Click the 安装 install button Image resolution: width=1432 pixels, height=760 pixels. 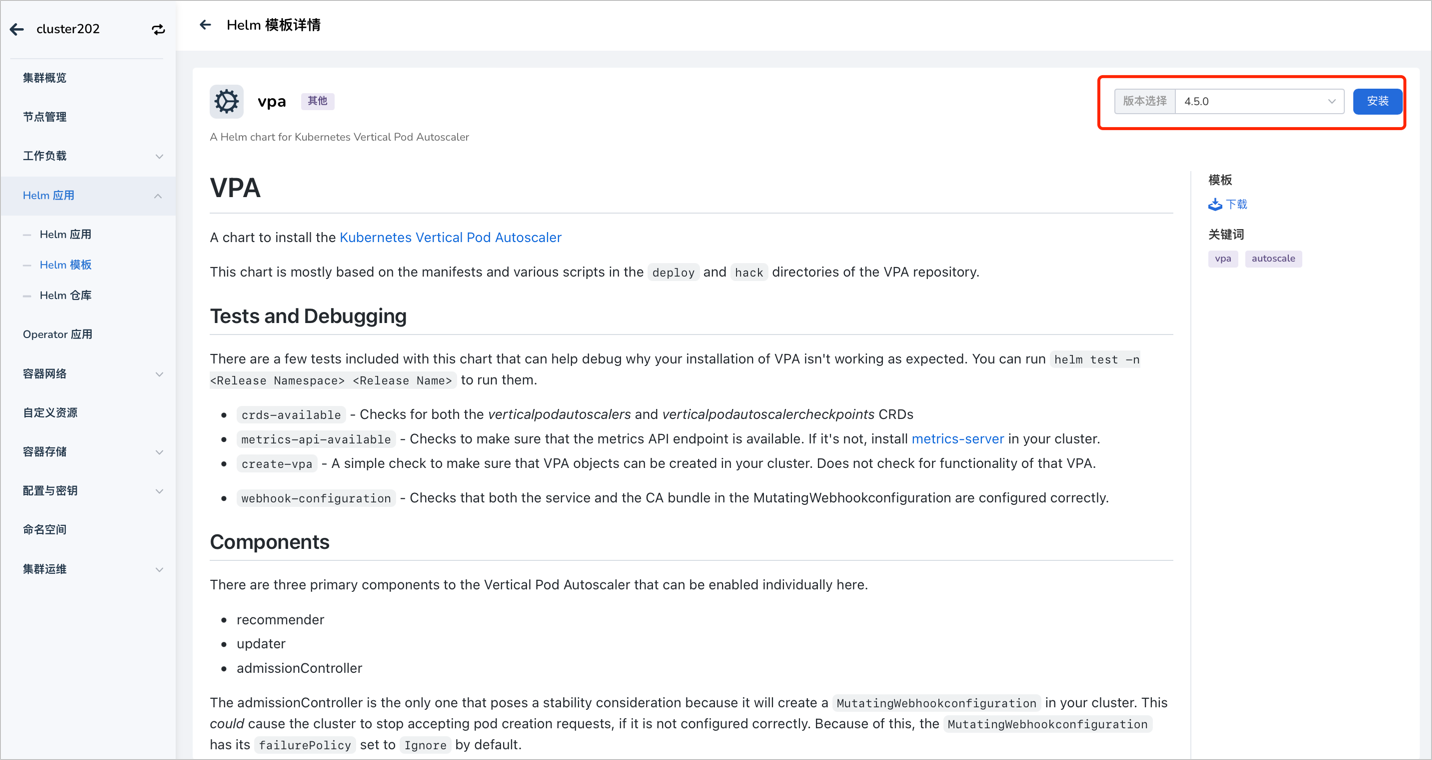pos(1377,101)
